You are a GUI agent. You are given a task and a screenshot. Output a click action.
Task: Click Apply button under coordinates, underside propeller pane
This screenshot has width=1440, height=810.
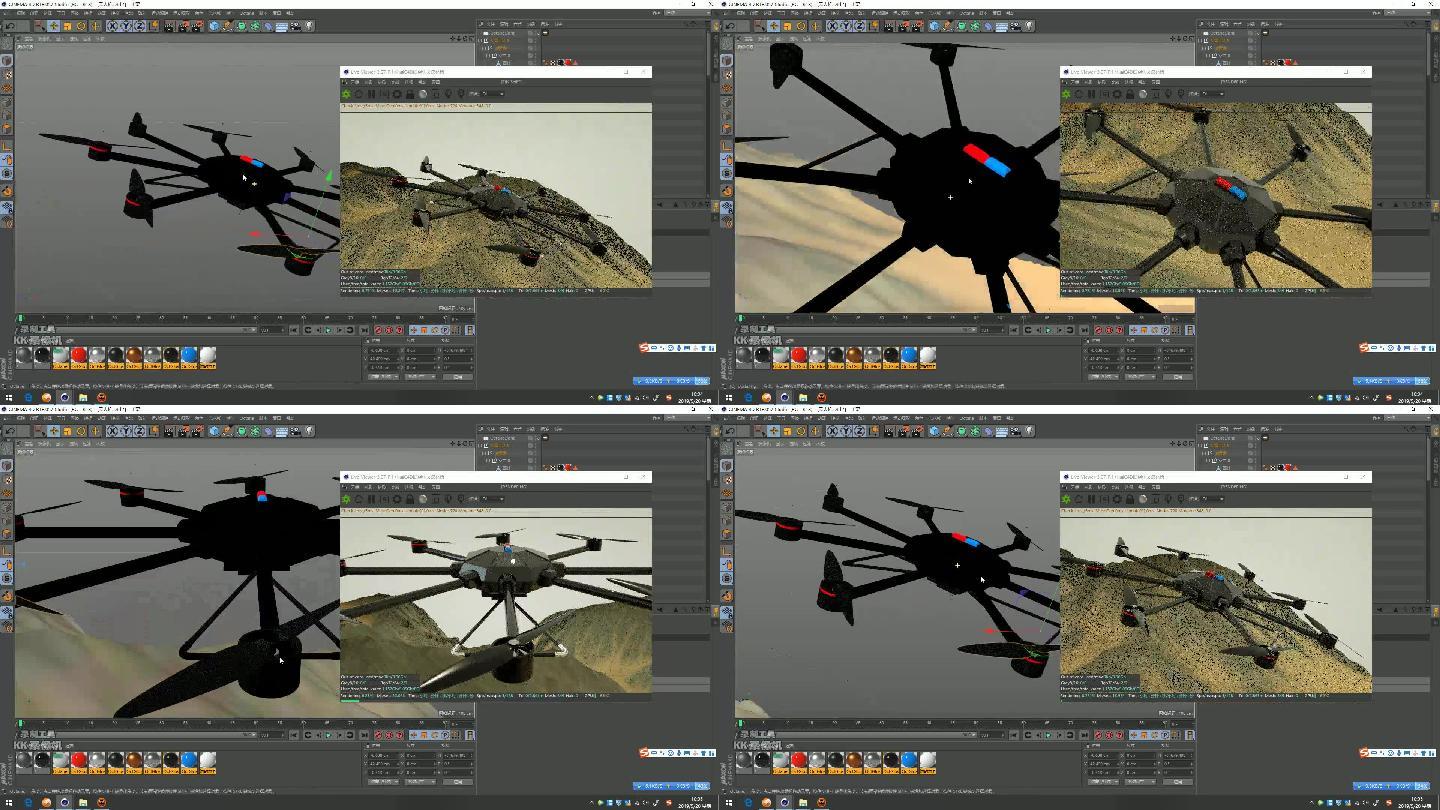(x=457, y=782)
